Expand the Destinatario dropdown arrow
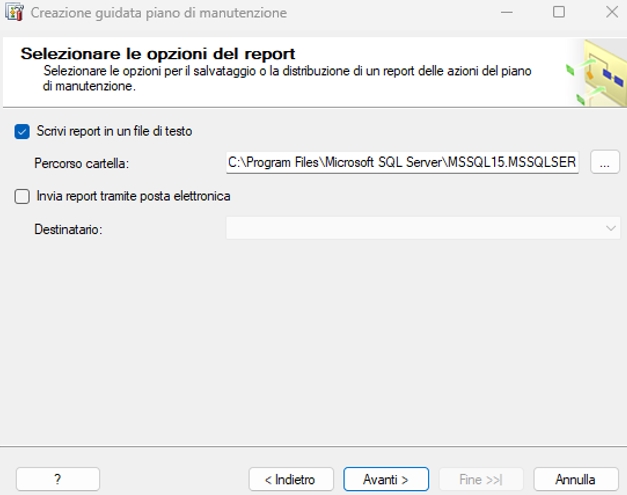Viewport: 627px width, 495px height. pyautogui.click(x=610, y=228)
